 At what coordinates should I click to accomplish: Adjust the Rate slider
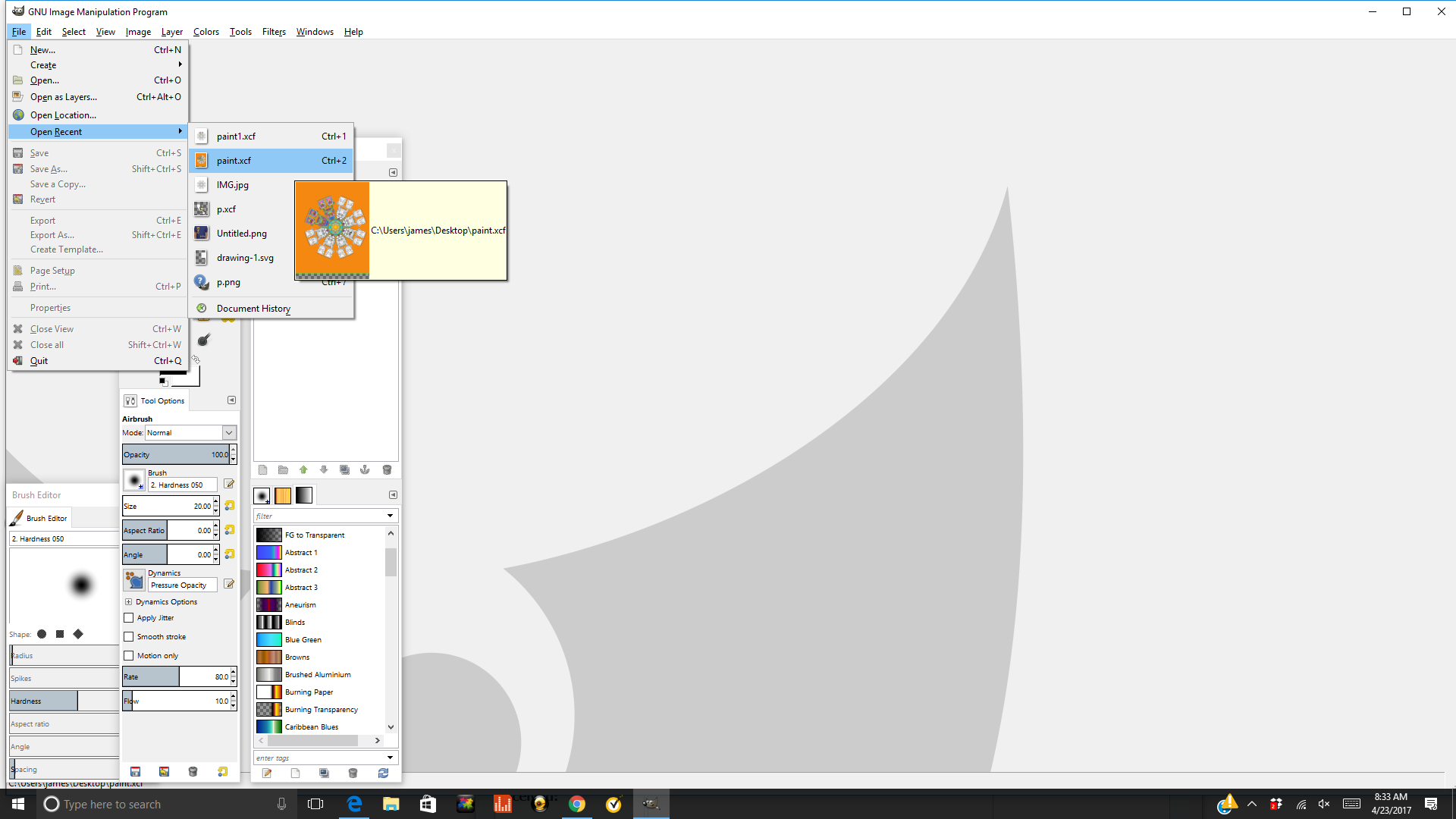pyautogui.click(x=175, y=677)
